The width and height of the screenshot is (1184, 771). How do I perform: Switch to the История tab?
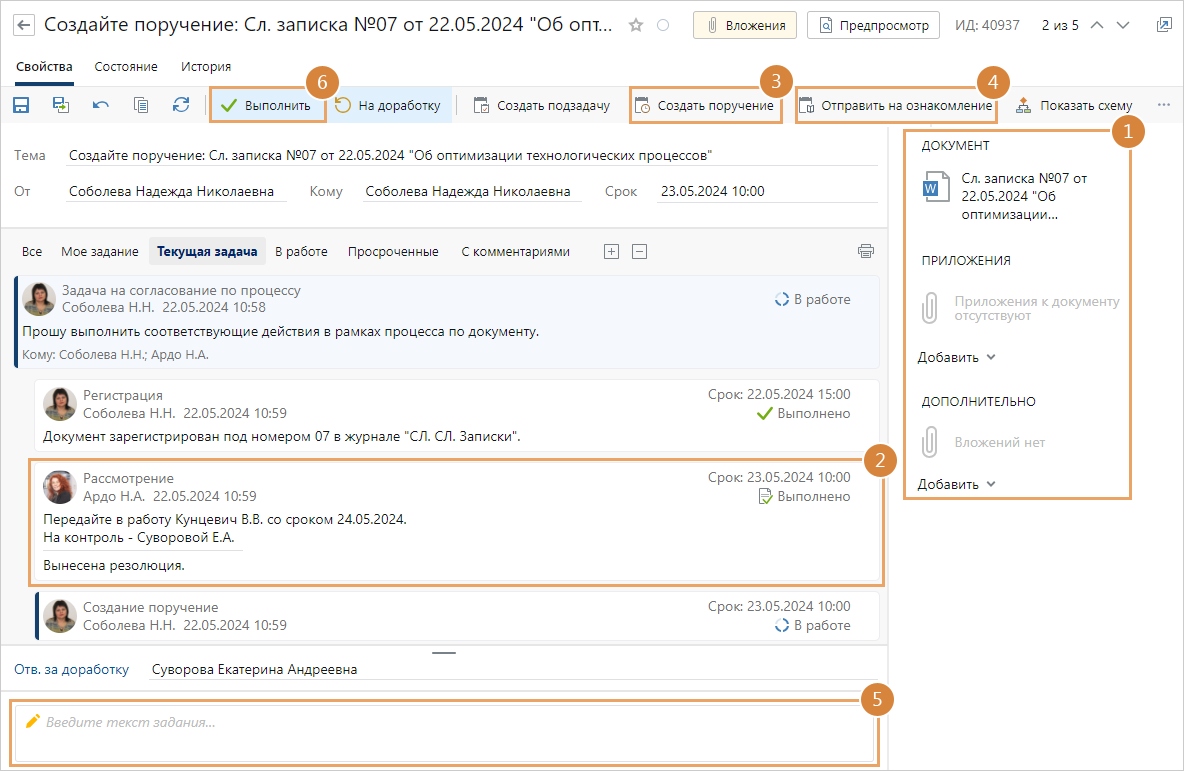pyautogui.click(x=206, y=67)
